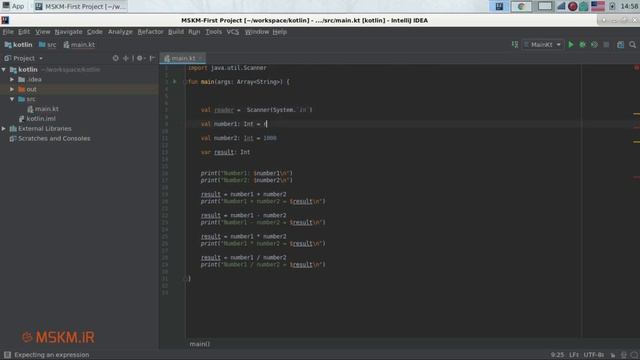Click the tool-windows icon at status bar left
The image size is (640, 360).
click(7, 355)
